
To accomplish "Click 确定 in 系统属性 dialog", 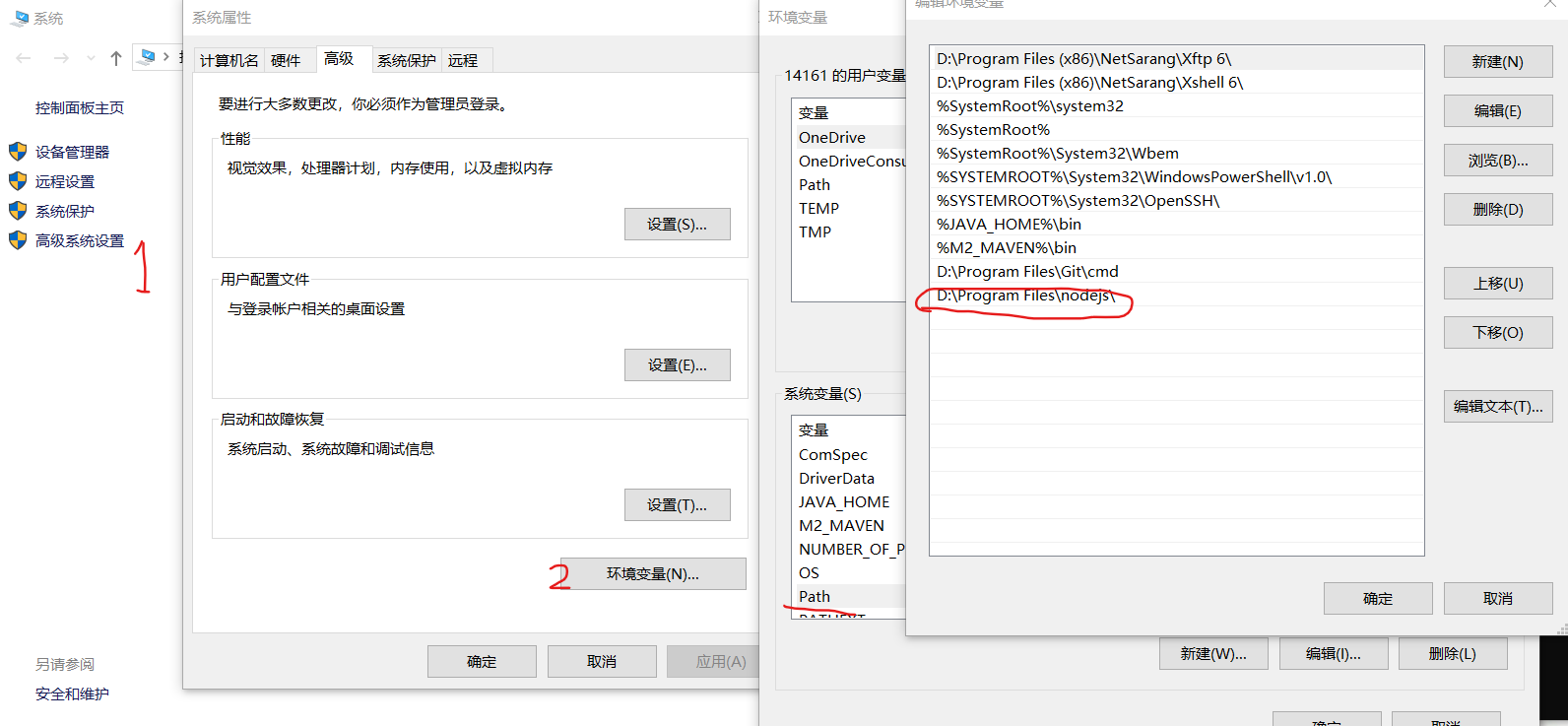I will (x=482, y=661).
